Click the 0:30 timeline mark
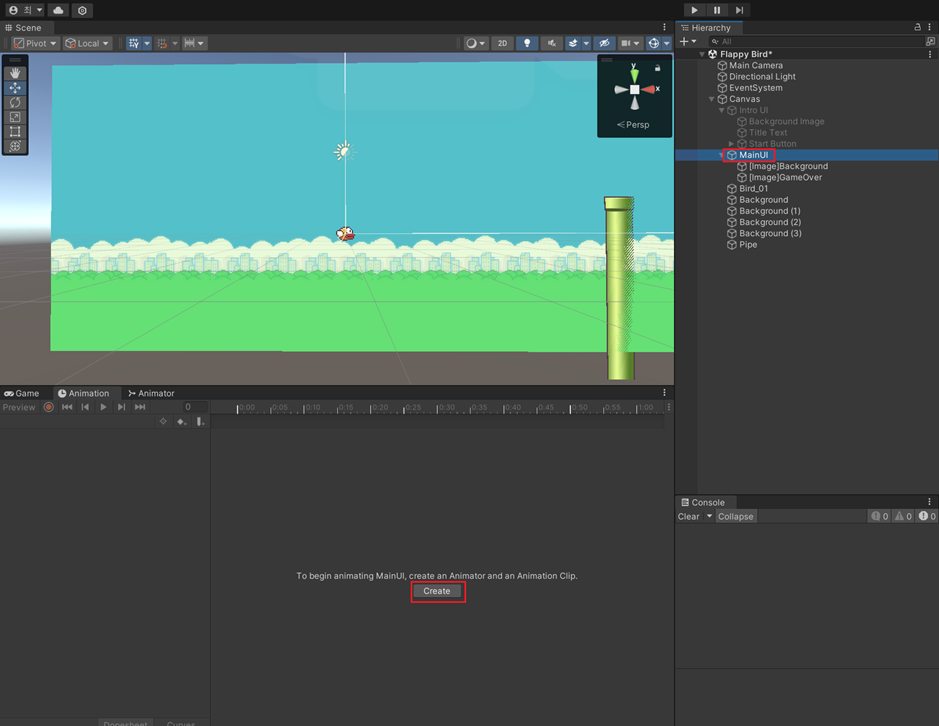The width and height of the screenshot is (939, 726). click(446, 407)
